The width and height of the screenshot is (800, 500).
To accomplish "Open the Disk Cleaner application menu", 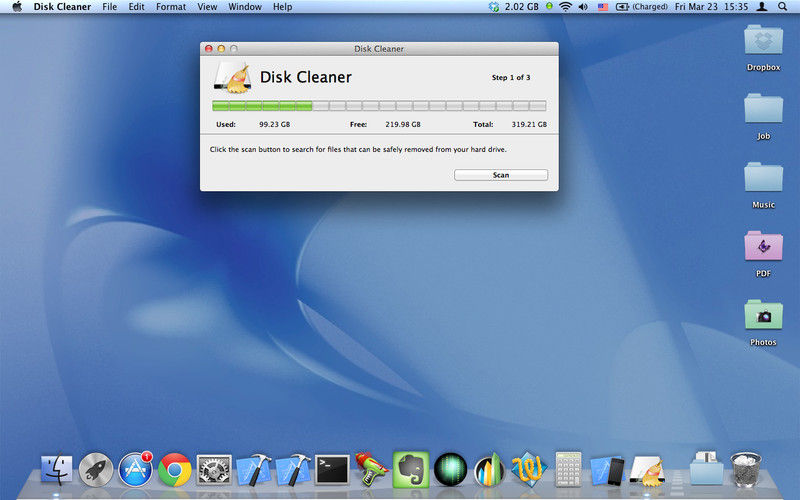I will pos(62,7).
